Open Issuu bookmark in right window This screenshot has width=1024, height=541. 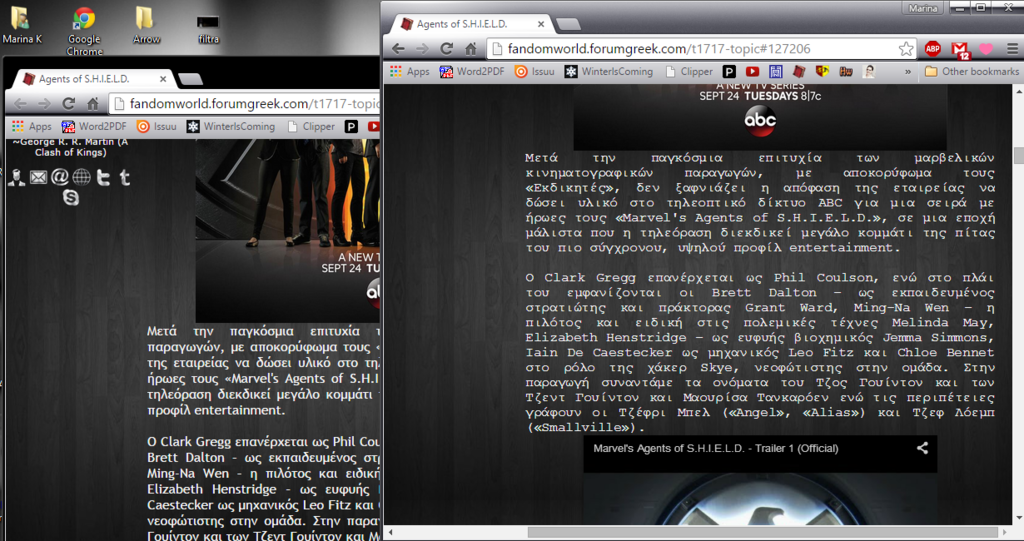point(534,71)
